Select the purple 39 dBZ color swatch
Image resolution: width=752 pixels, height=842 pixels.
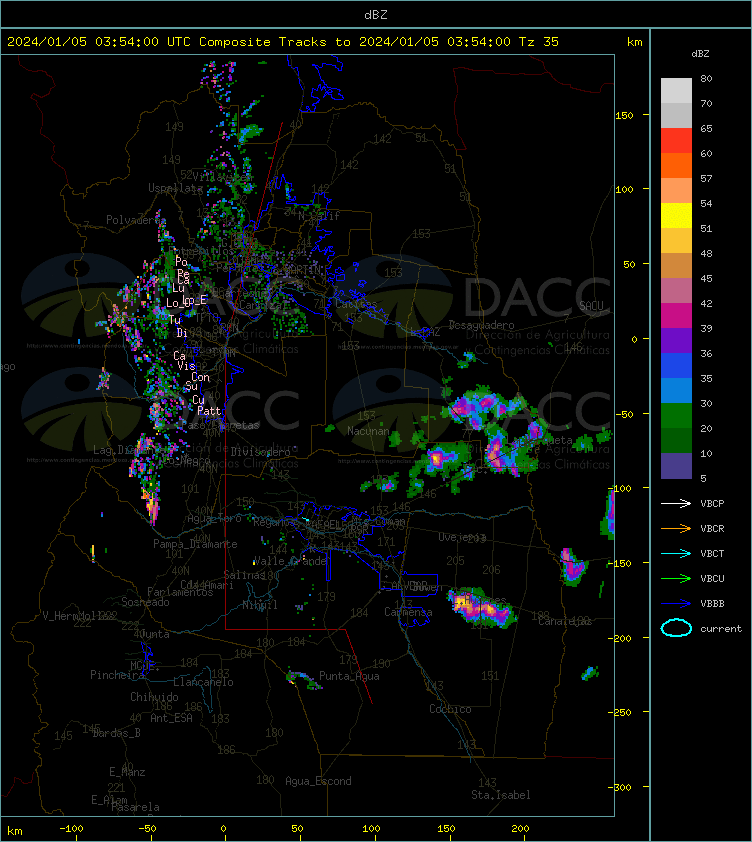(676, 340)
